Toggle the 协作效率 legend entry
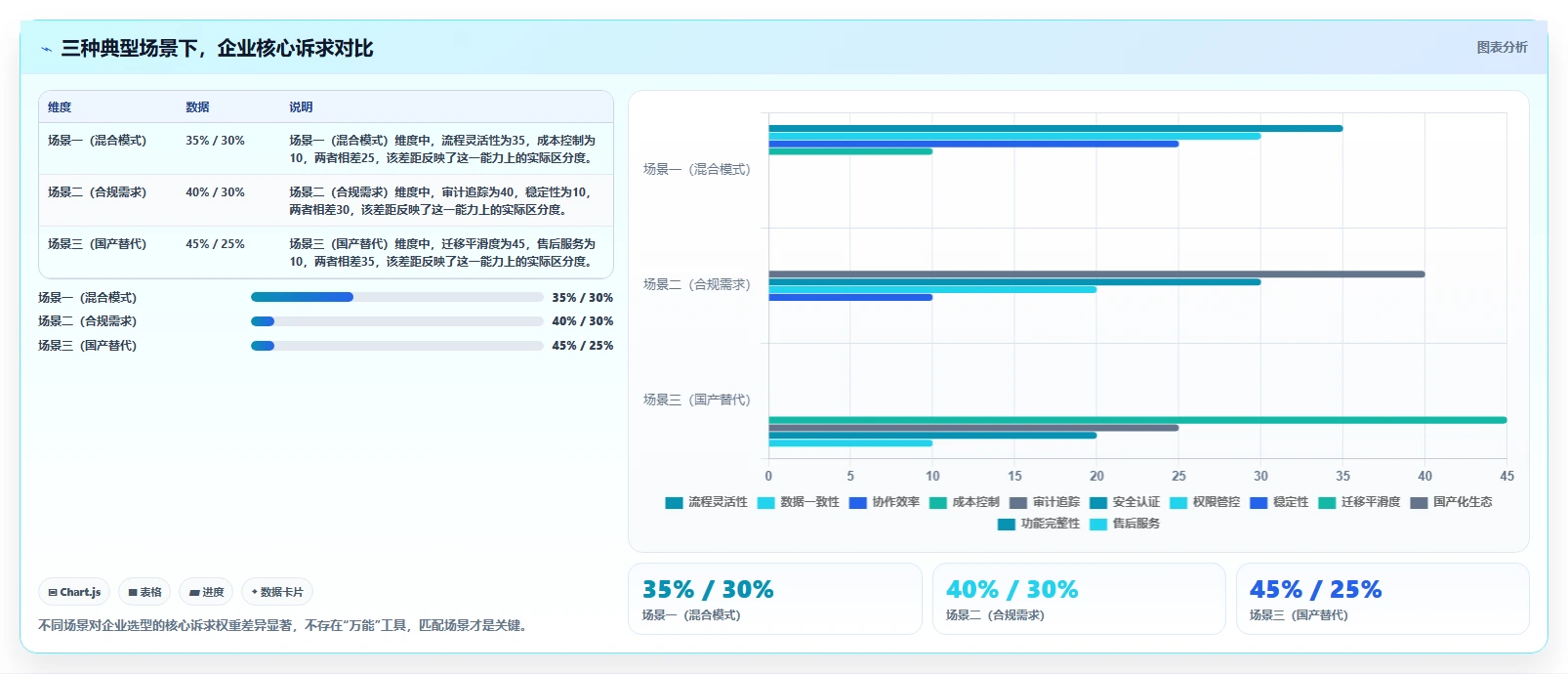1568x674 pixels. [884, 502]
